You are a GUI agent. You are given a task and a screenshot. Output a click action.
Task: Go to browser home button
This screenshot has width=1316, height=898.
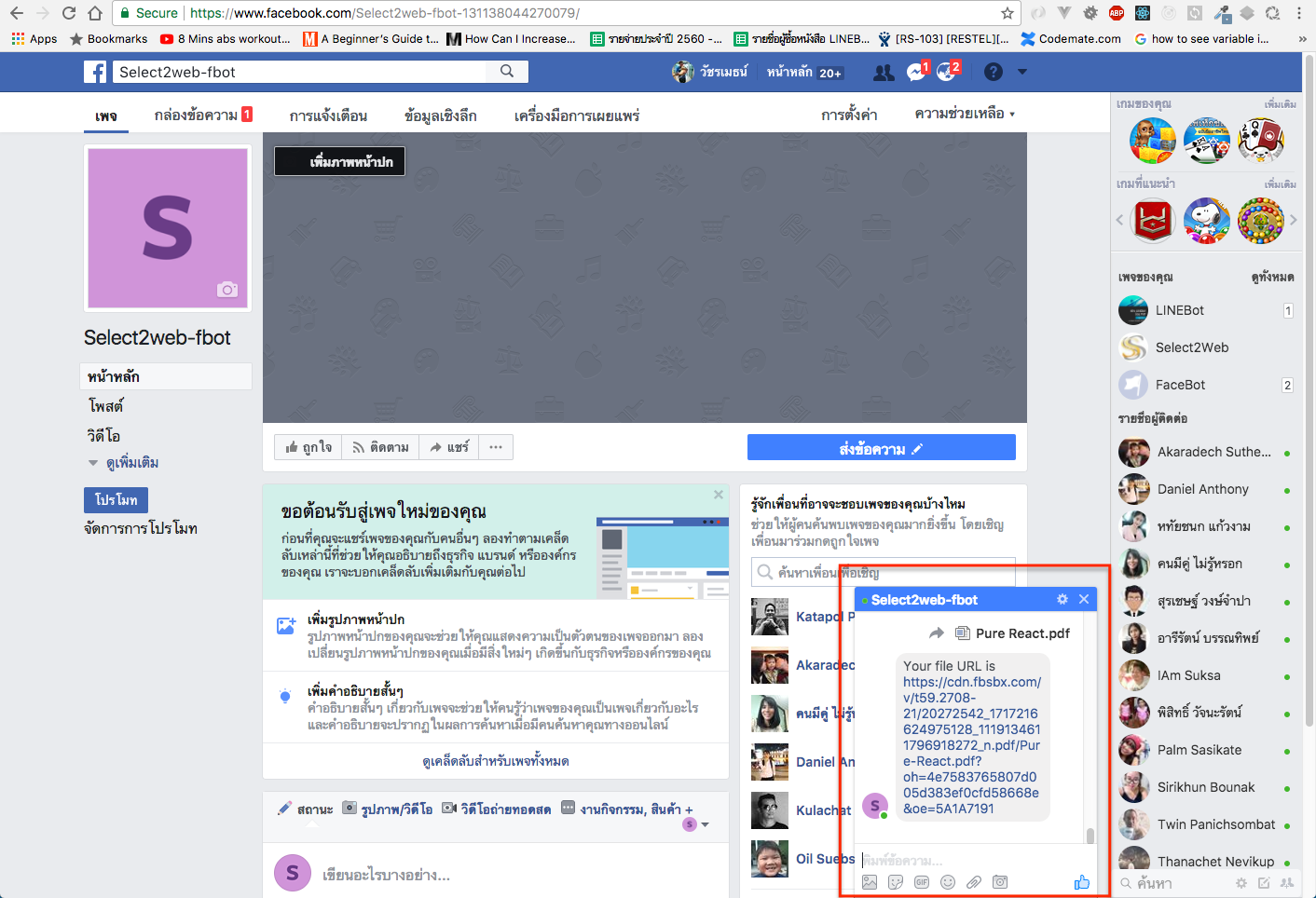tap(95, 13)
